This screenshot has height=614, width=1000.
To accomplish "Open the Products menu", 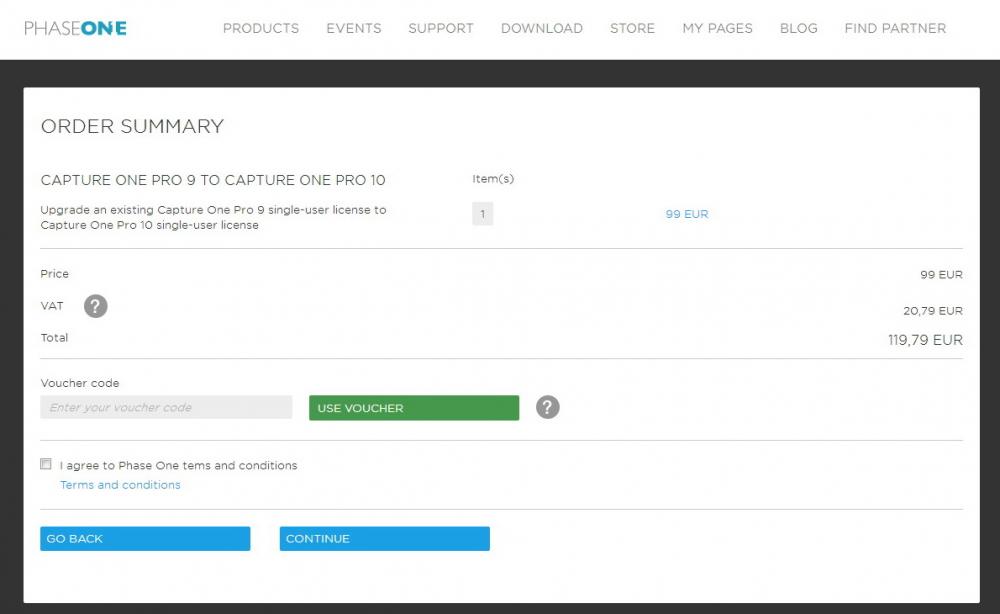I will tap(261, 28).
